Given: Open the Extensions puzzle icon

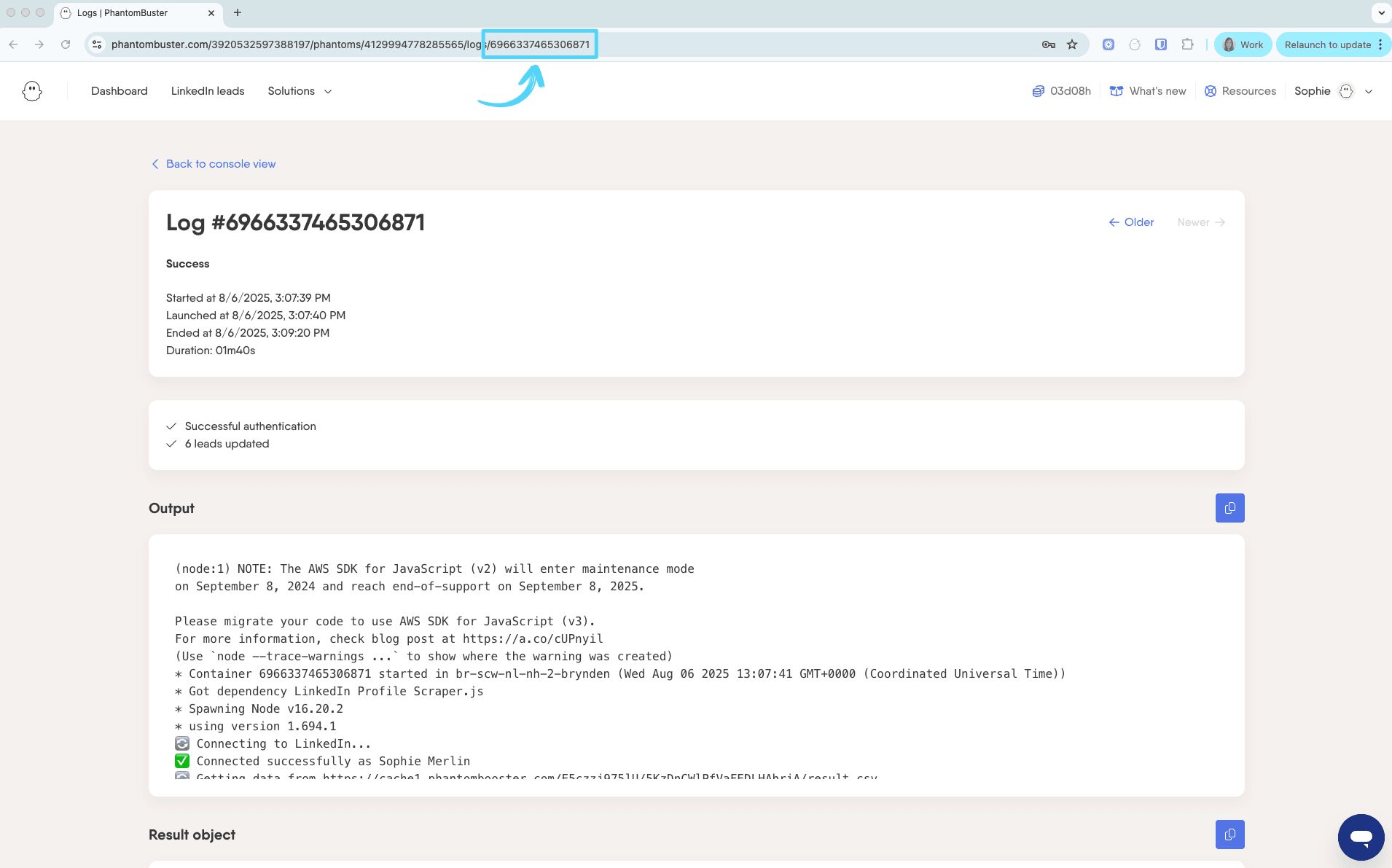Looking at the screenshot, I should click(1187, 44).
